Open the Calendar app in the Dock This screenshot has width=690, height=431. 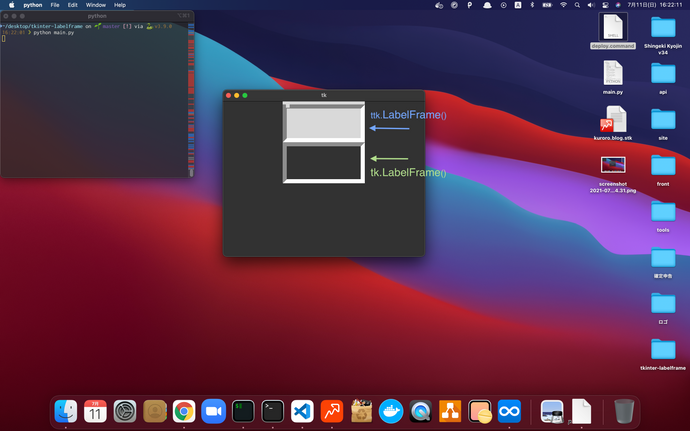click(x=95, y=412)
